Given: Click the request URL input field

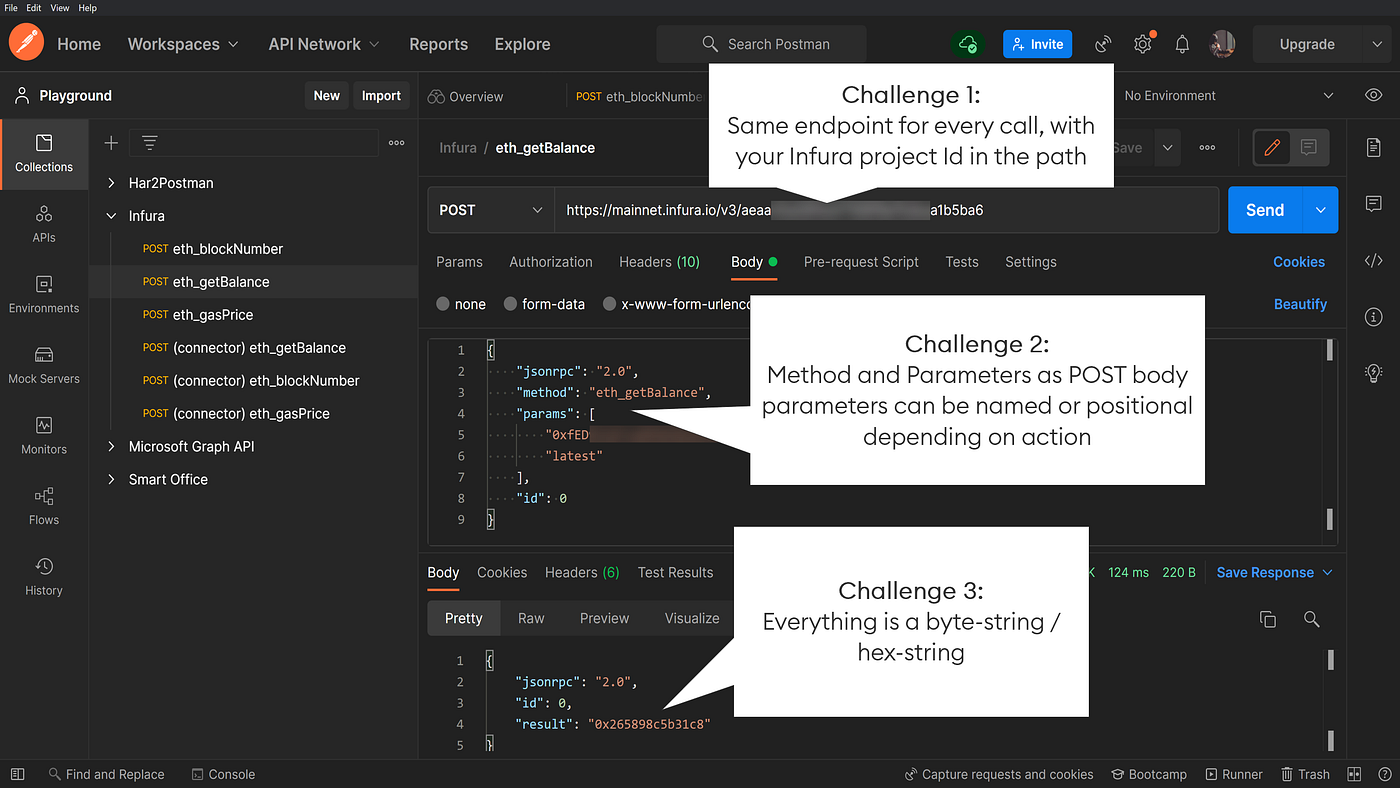Looking at the screenshot, I should (x=887, y=210).
